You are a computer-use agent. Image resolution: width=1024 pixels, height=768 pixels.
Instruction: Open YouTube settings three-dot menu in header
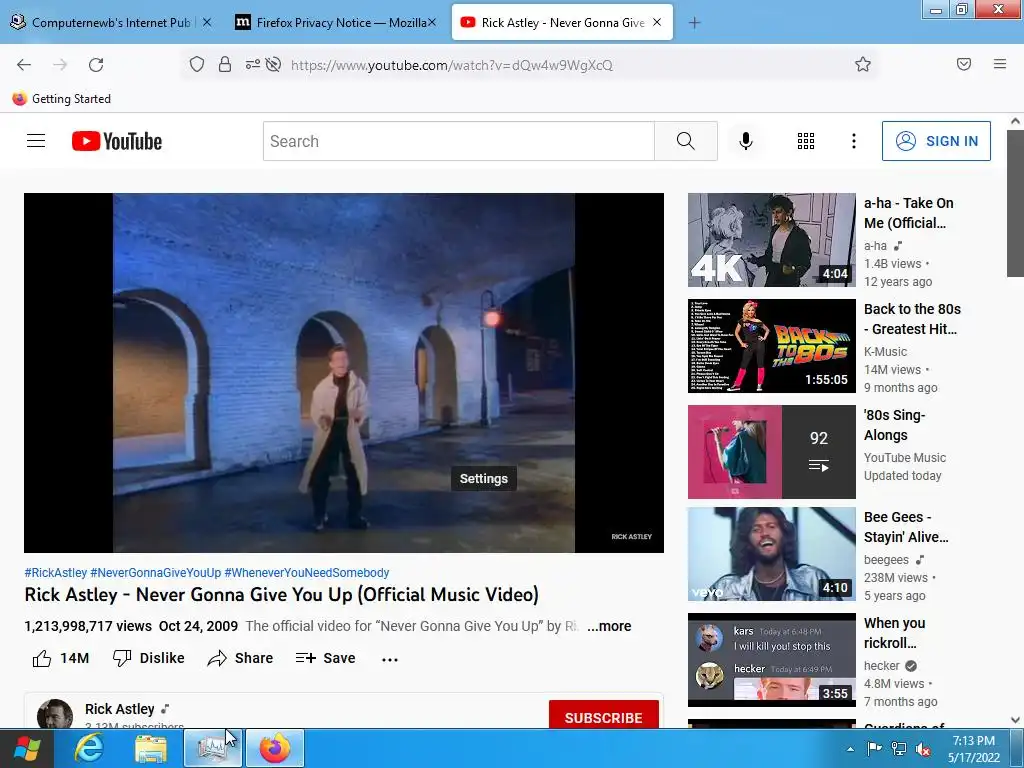(x=854, y=141)
